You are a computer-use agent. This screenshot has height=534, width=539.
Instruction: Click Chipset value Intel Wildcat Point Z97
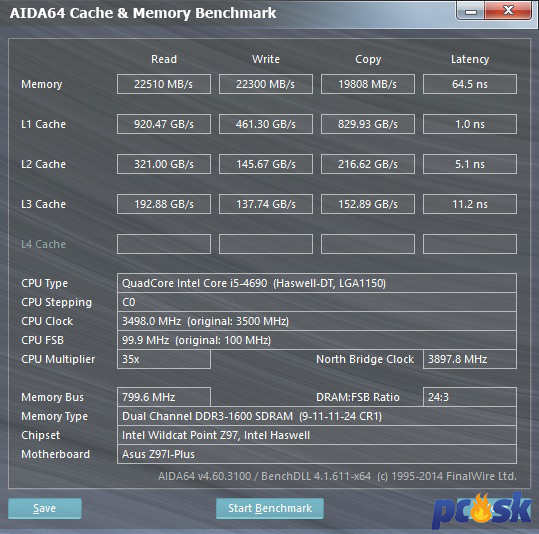tap(317, 435)
